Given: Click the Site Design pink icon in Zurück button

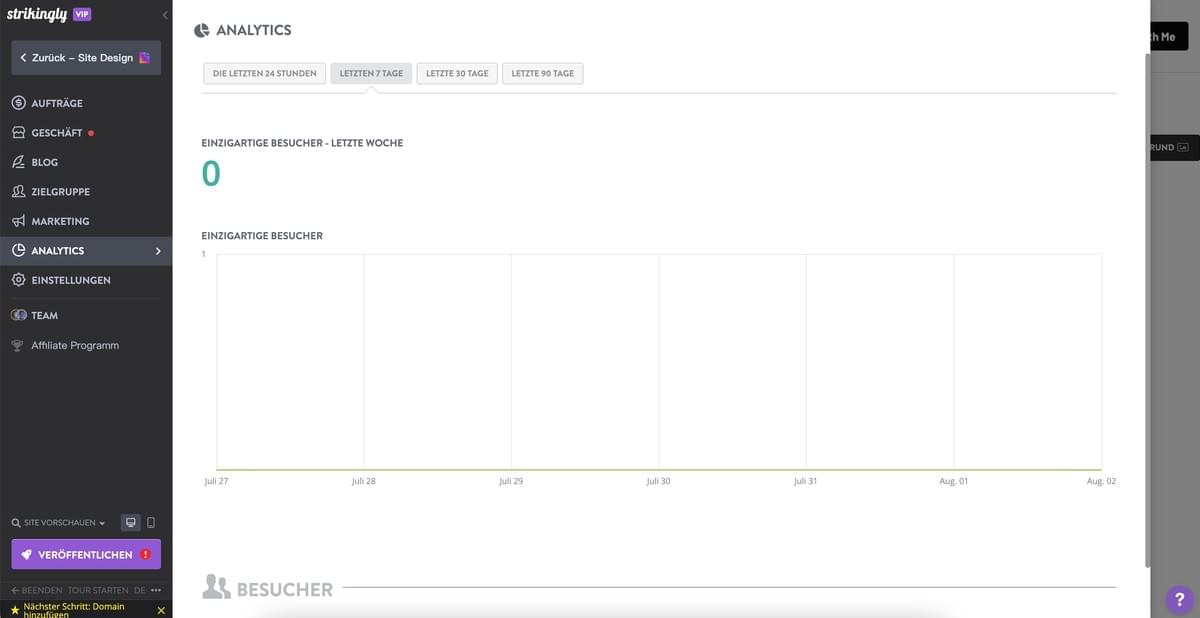Looking at the screenshot, I should pos(145,58).
